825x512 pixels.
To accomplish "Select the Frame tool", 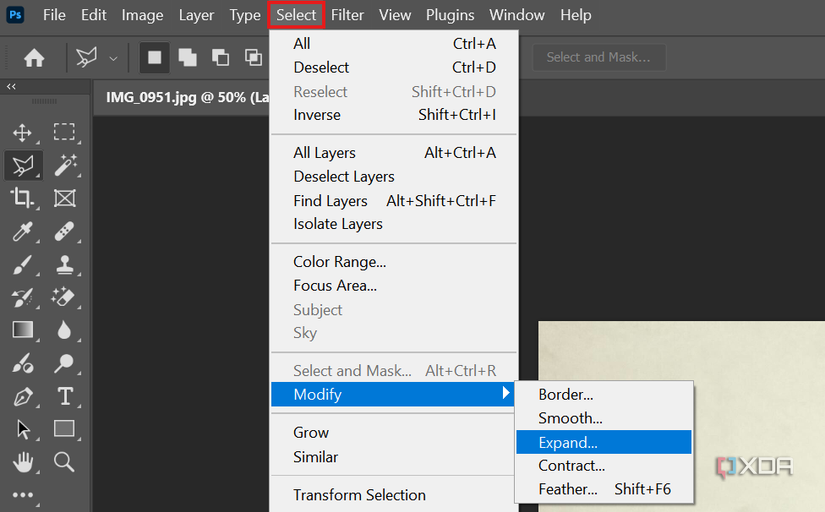I will coord(65,198).
